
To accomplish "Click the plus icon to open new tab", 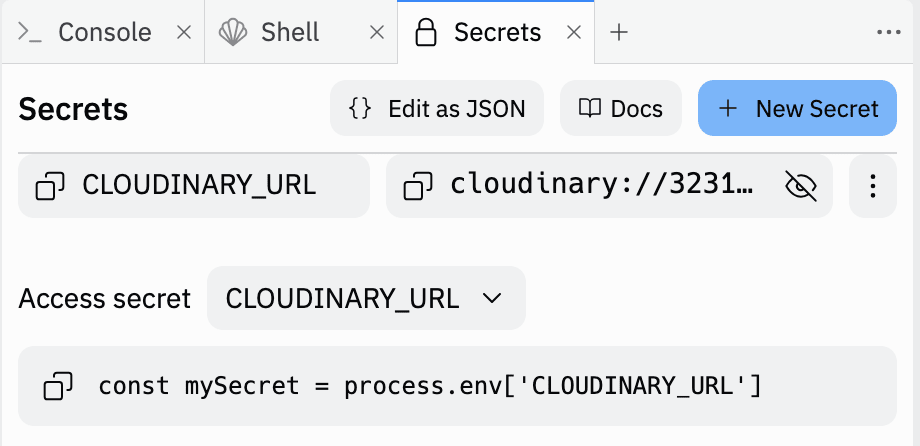I will (619, 32).
